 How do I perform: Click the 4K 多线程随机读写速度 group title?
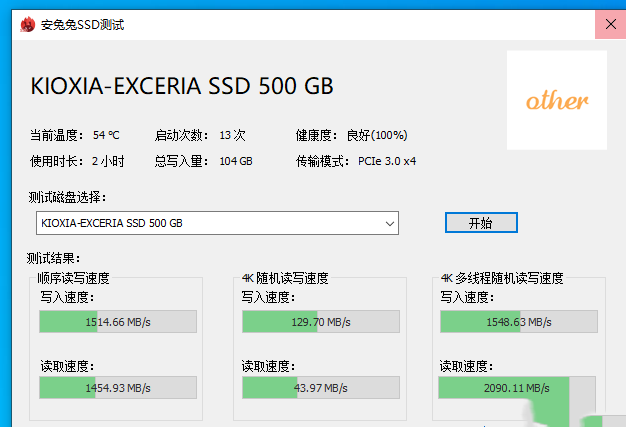[502, 278]
